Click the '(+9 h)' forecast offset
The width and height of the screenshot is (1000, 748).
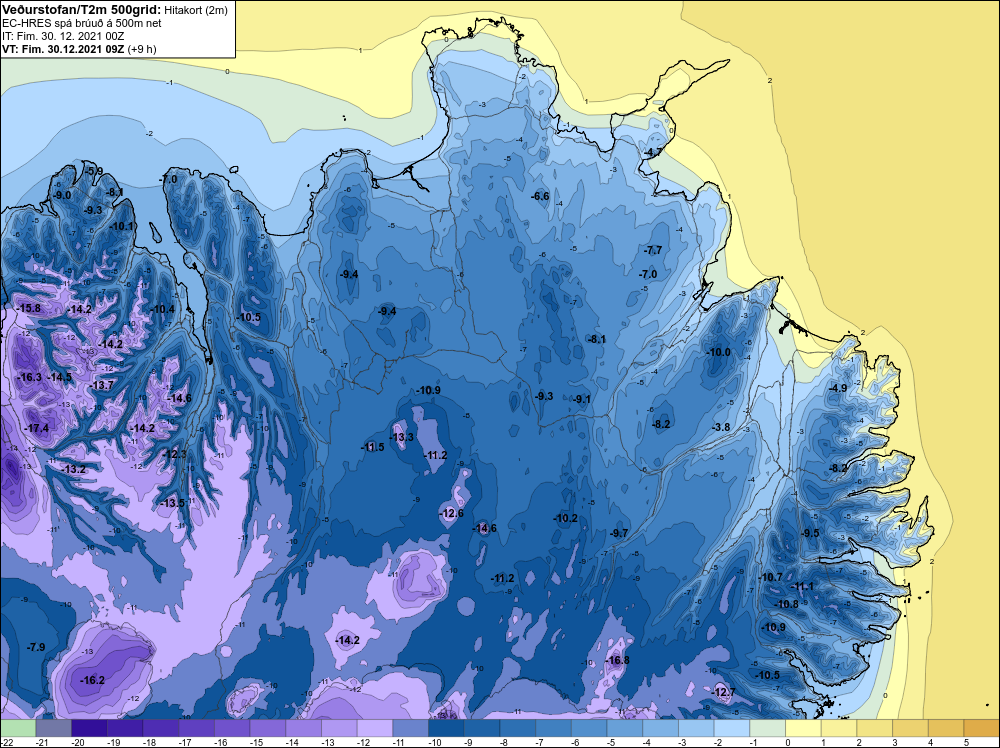142,49
